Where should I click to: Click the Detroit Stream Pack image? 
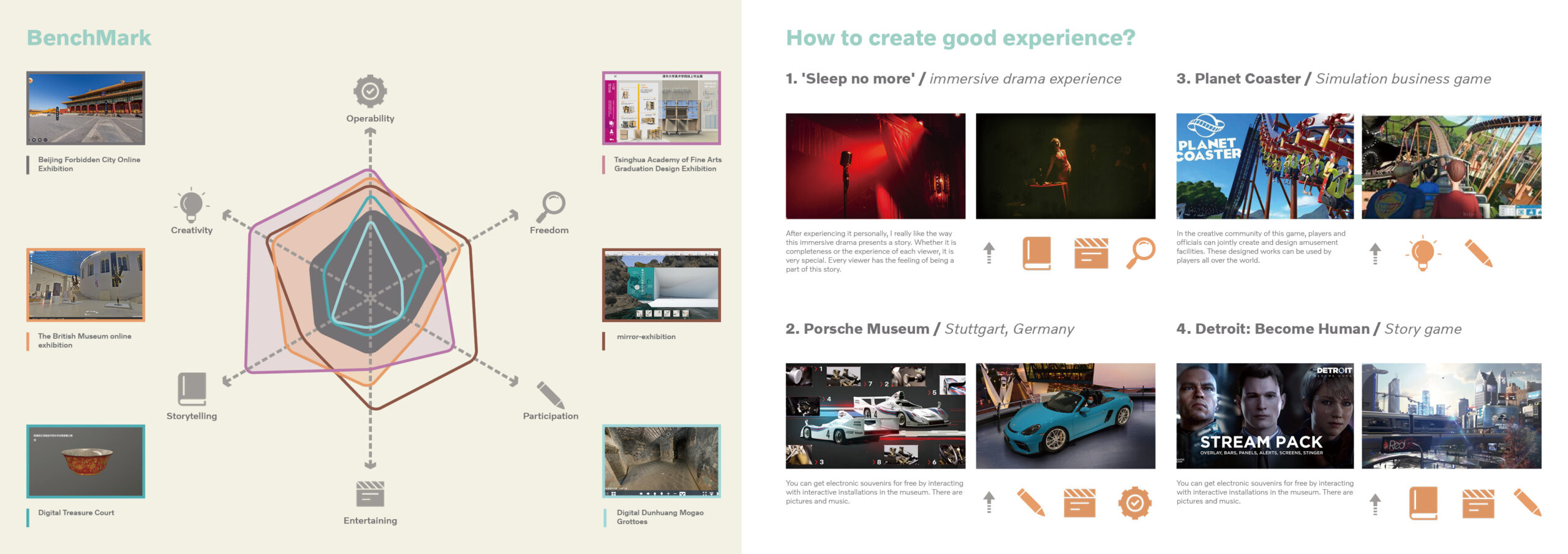point(1265,416)
